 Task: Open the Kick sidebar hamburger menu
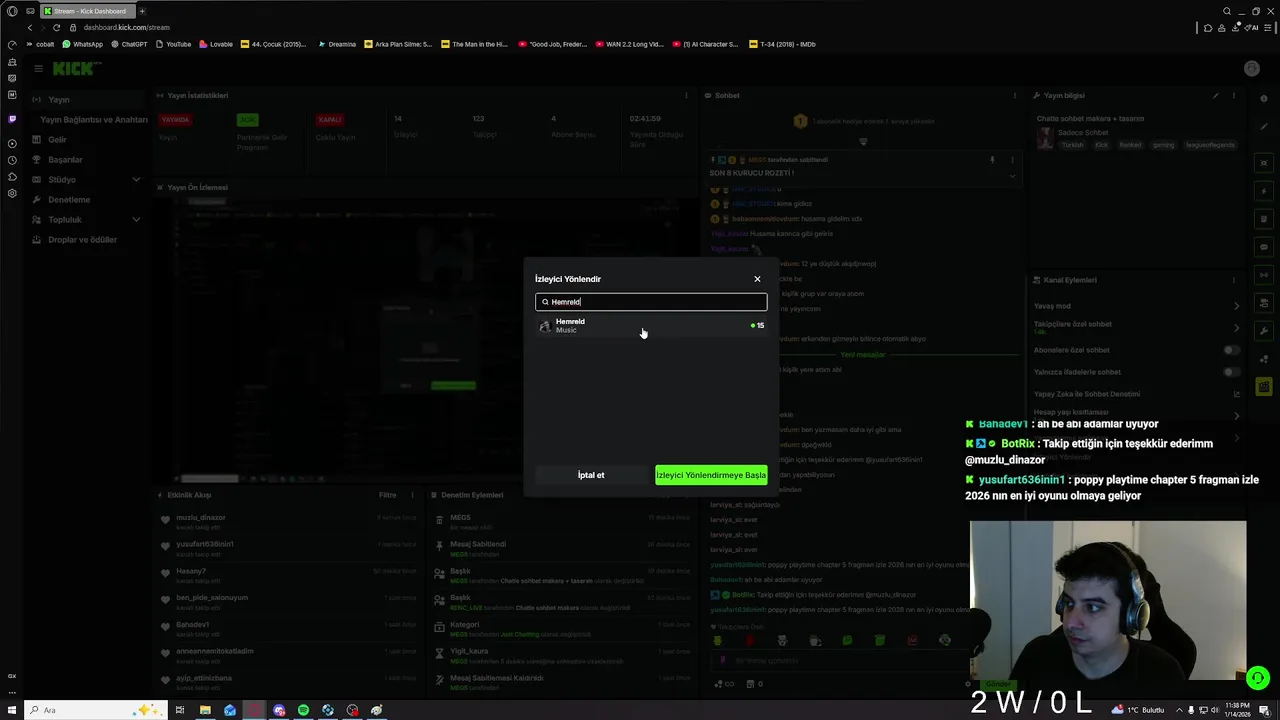38,68
